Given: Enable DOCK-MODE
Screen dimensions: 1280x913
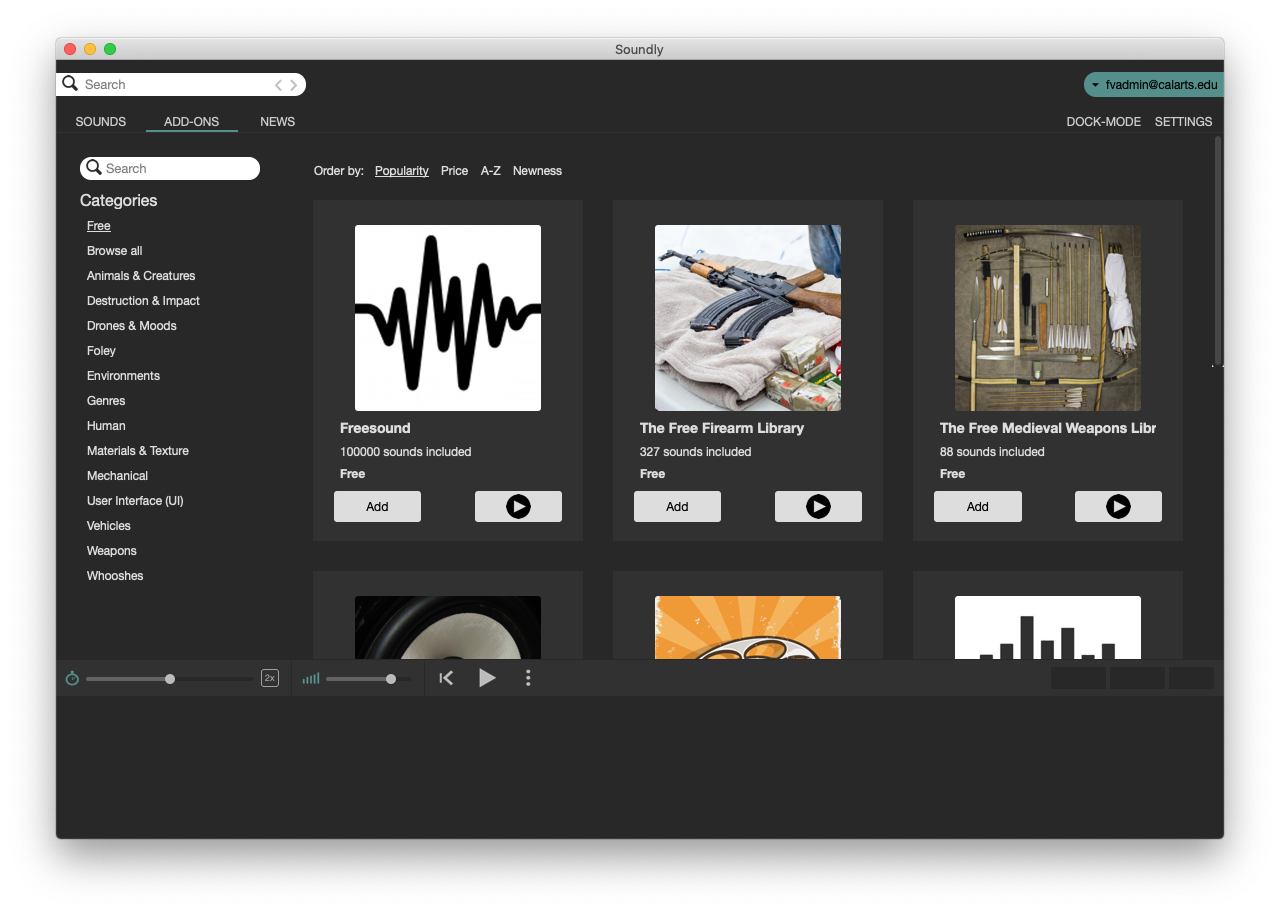Looking at the screenshot, I should [x=1103, y=121].
